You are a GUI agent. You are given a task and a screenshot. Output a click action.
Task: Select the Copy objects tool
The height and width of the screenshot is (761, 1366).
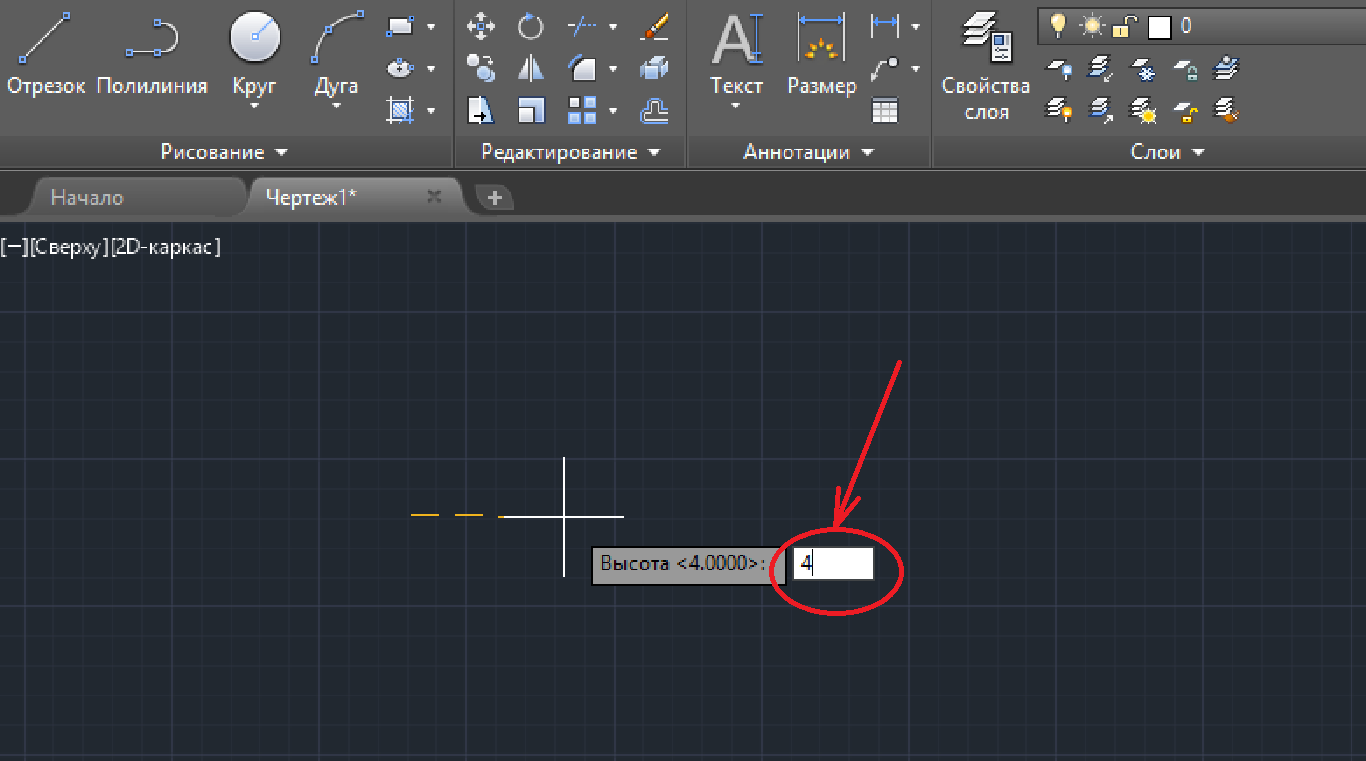click(x=482, y=68)
